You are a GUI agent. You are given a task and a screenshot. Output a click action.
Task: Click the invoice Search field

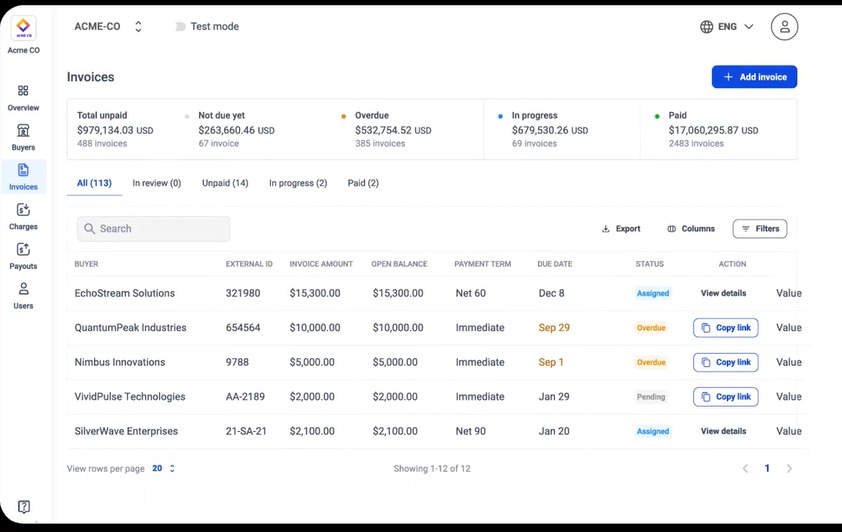[153, 229]
